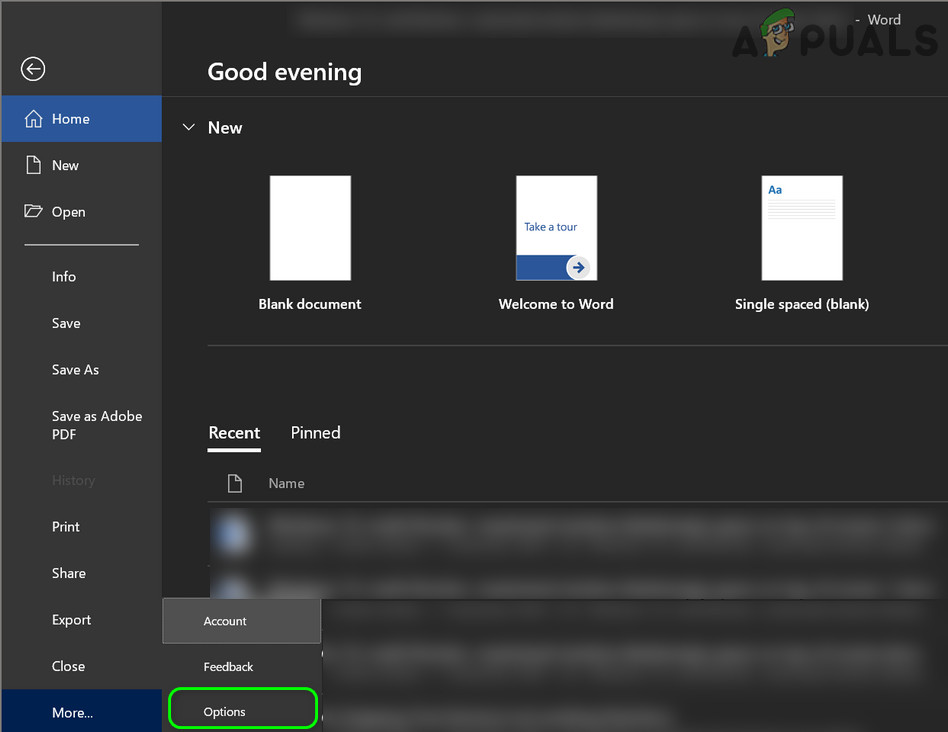Screen dimensions: 948x732
Task: Click the arrow button on Take a tour
Action: 579,267
